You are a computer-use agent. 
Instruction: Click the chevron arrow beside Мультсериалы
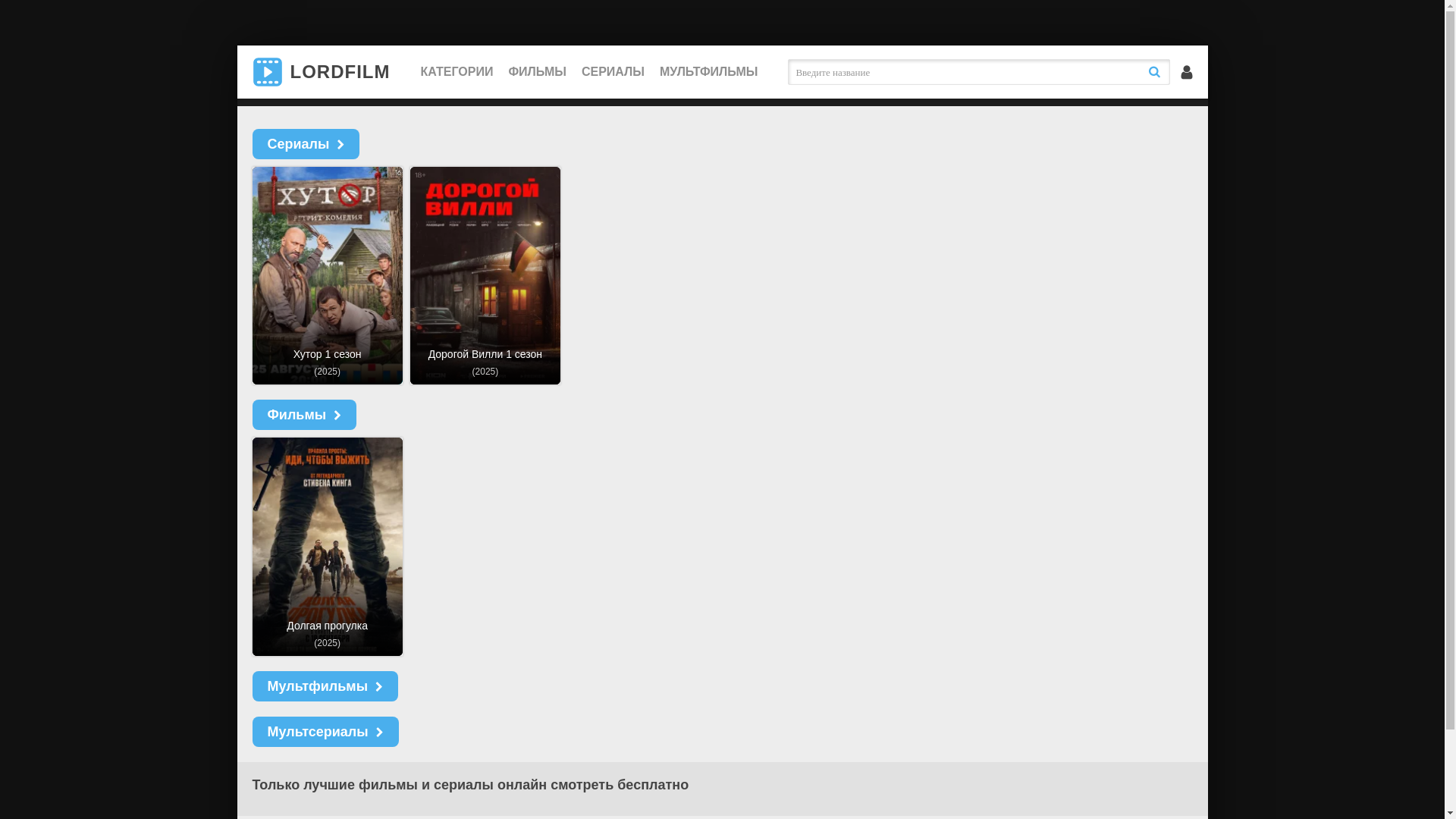[379, 732]
